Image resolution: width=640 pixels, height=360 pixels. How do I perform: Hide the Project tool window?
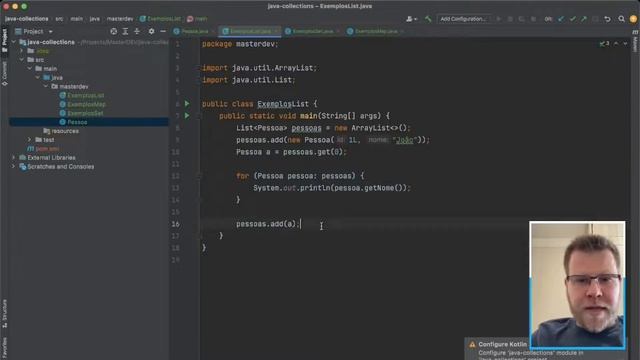coord(163,31)
